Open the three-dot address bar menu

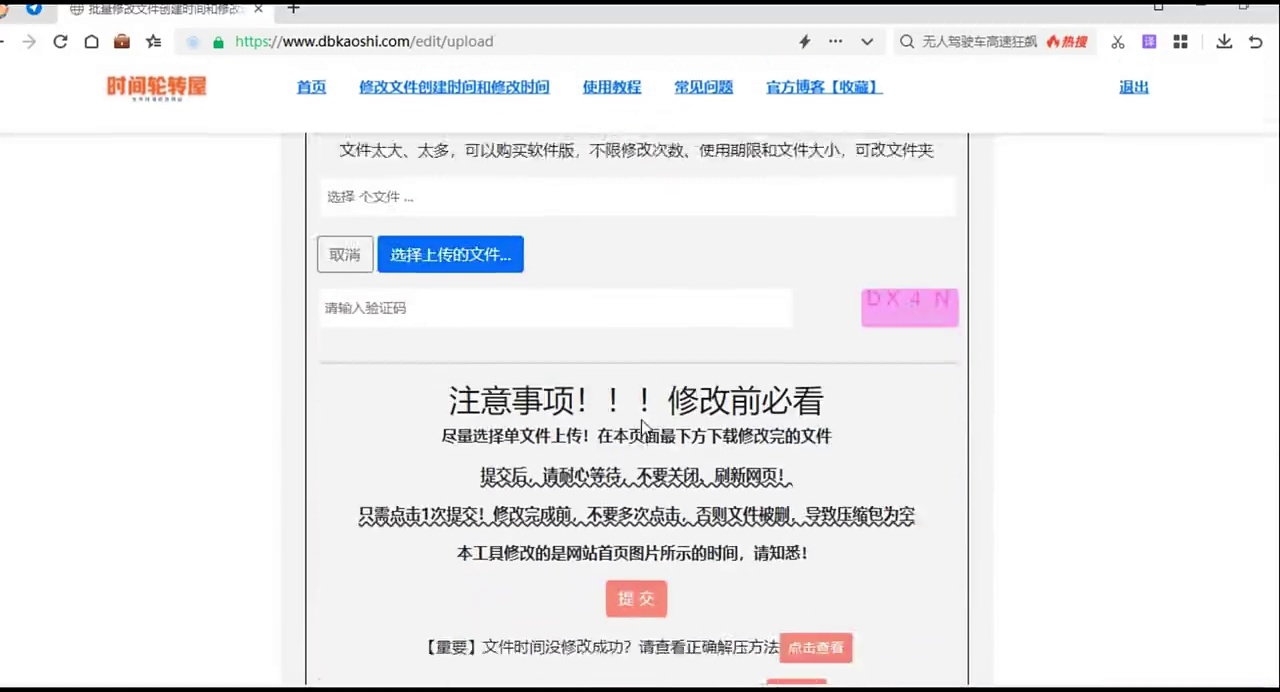(836, 42)
